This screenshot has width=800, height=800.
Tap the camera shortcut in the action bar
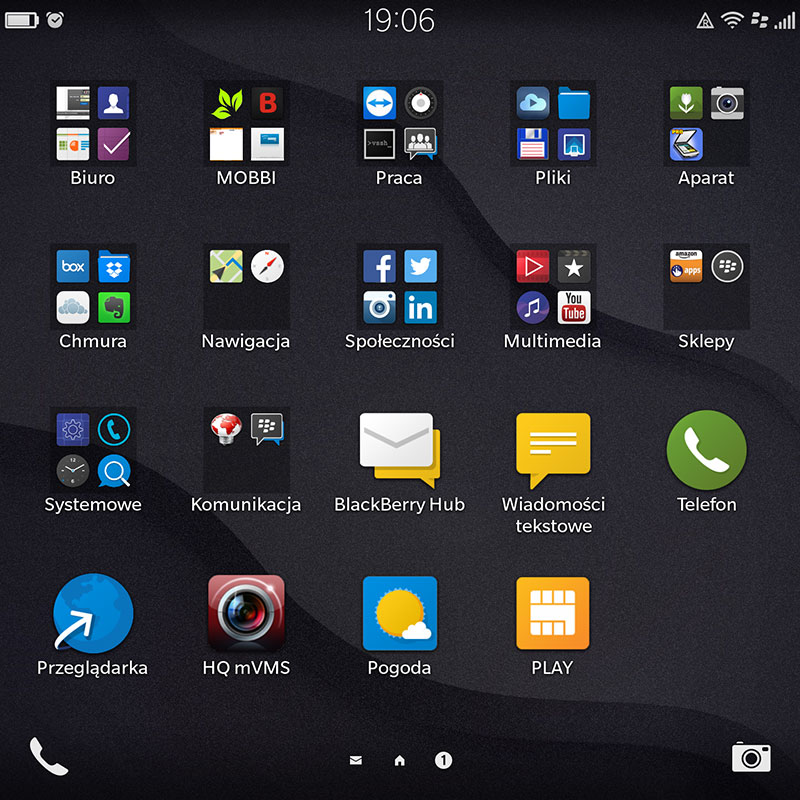pyautogui.click(x=752, y=758)
